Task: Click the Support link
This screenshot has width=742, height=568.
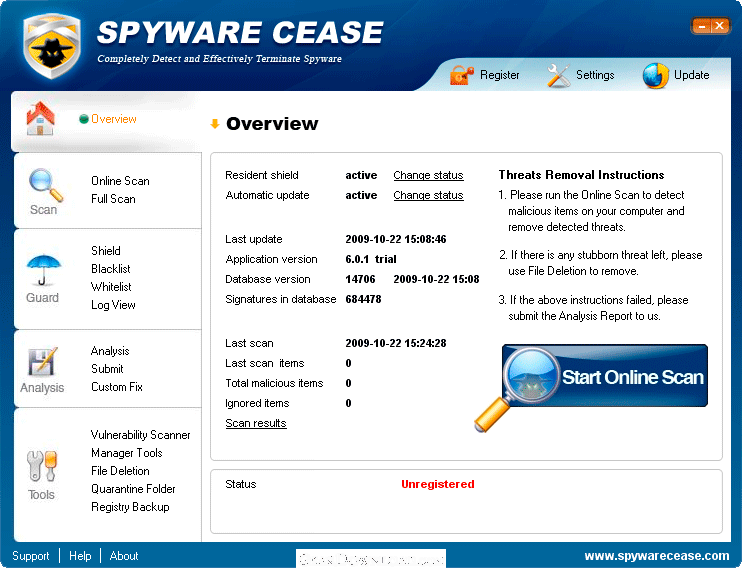Action: (x=31, y=556)
